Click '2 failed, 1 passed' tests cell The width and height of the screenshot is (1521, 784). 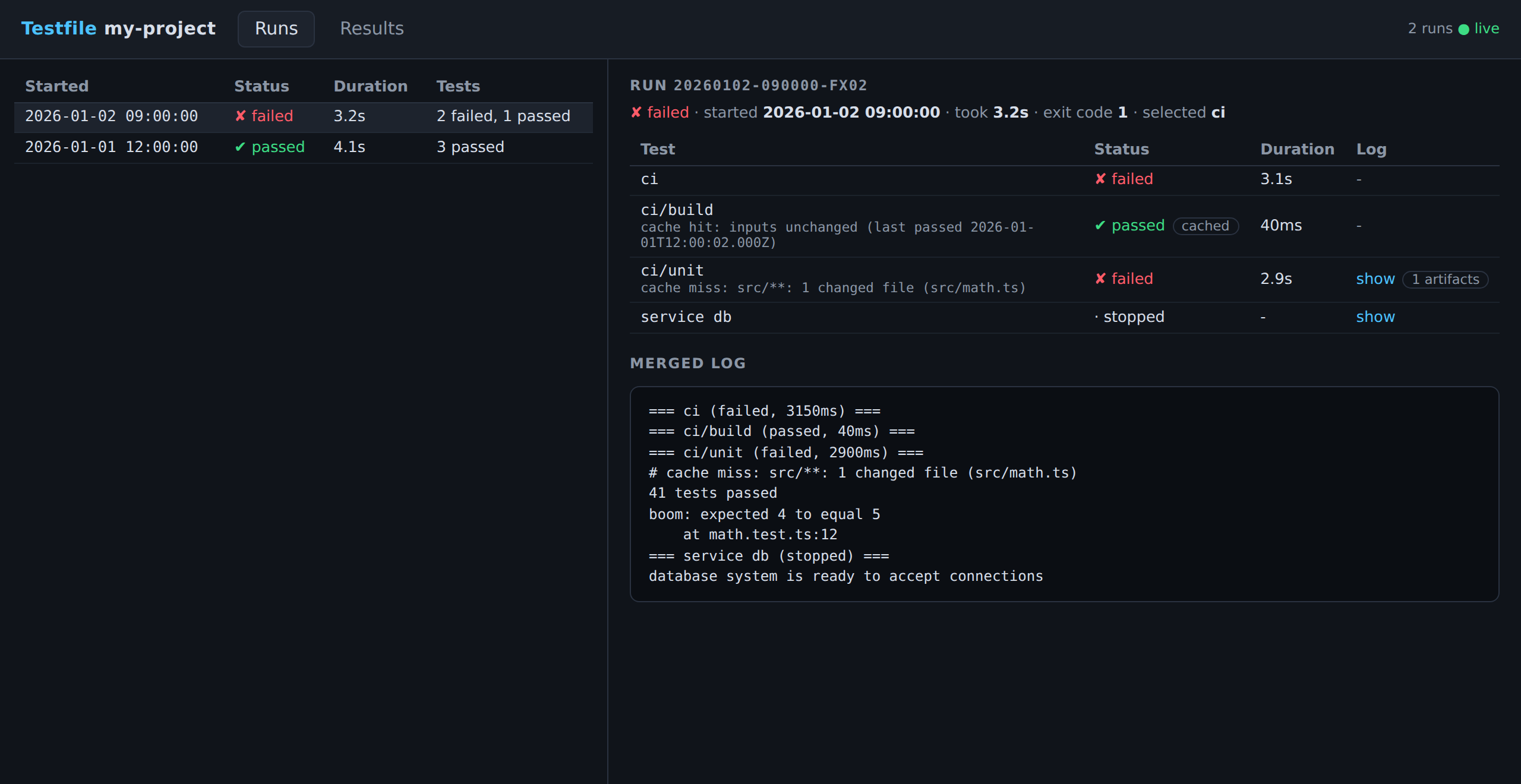pos(503,116)
